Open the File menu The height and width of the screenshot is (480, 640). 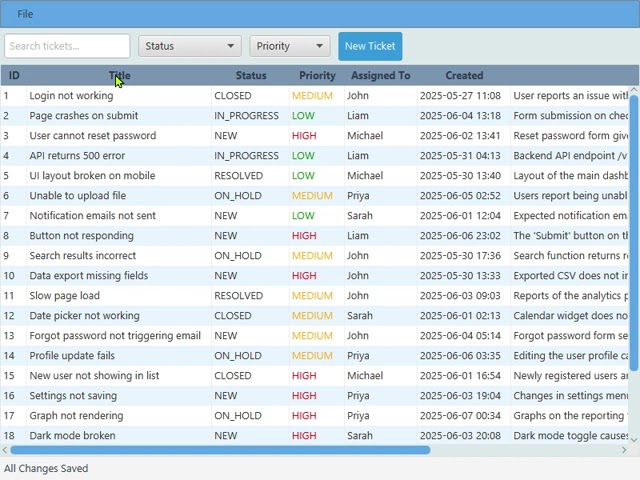(25, 14)
